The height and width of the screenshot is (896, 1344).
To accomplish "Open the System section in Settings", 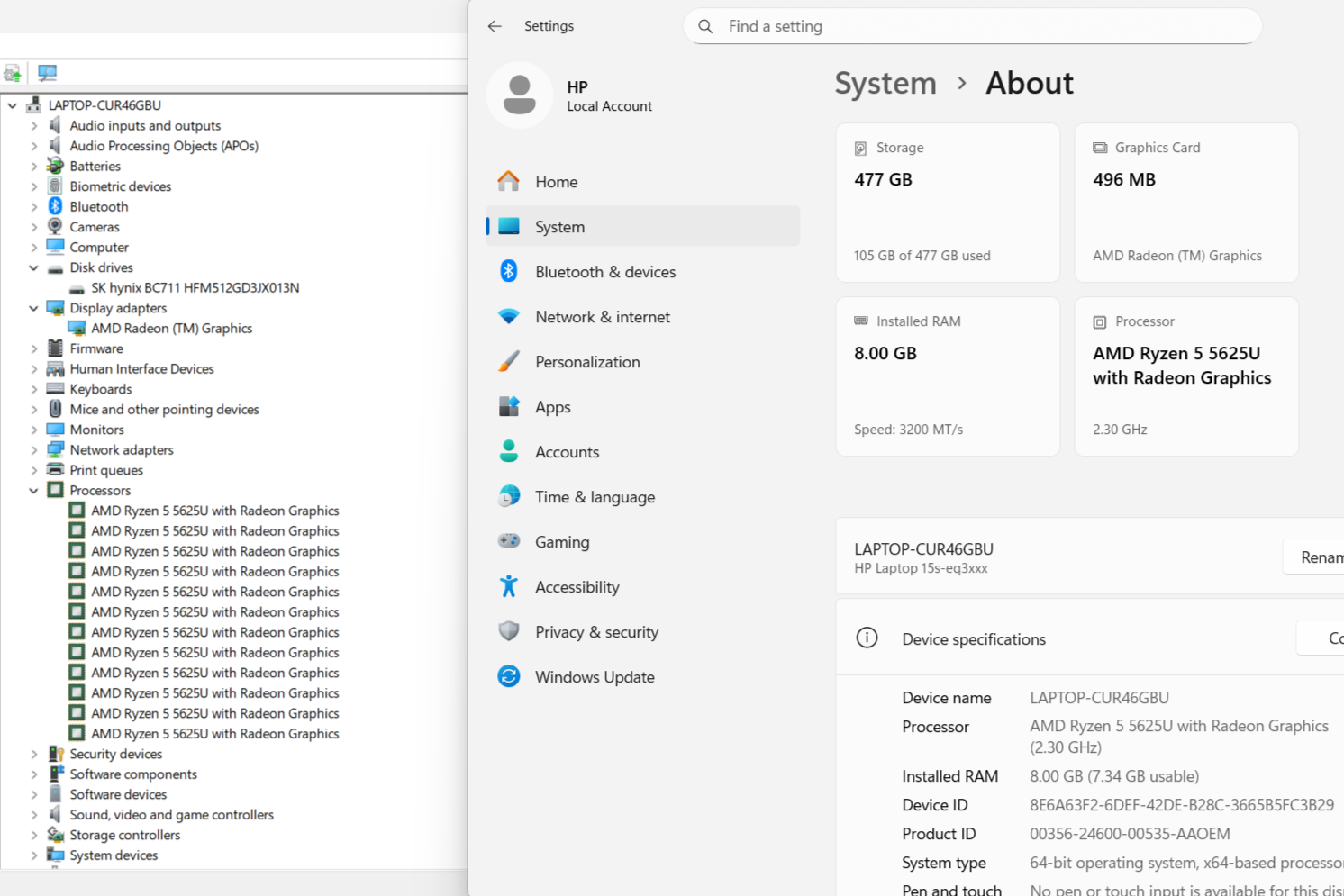I will pos(643,226).
